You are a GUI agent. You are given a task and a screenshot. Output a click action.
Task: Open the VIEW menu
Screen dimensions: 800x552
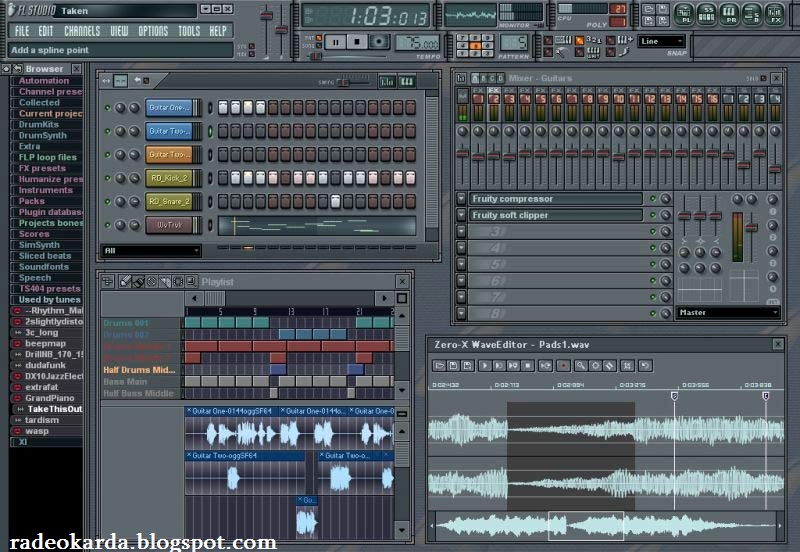119,31
